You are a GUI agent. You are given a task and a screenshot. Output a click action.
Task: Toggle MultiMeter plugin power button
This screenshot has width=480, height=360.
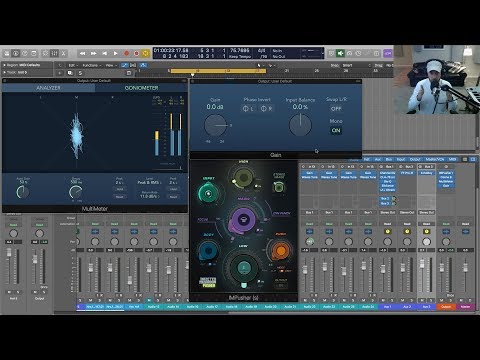[x=5, y=81]
